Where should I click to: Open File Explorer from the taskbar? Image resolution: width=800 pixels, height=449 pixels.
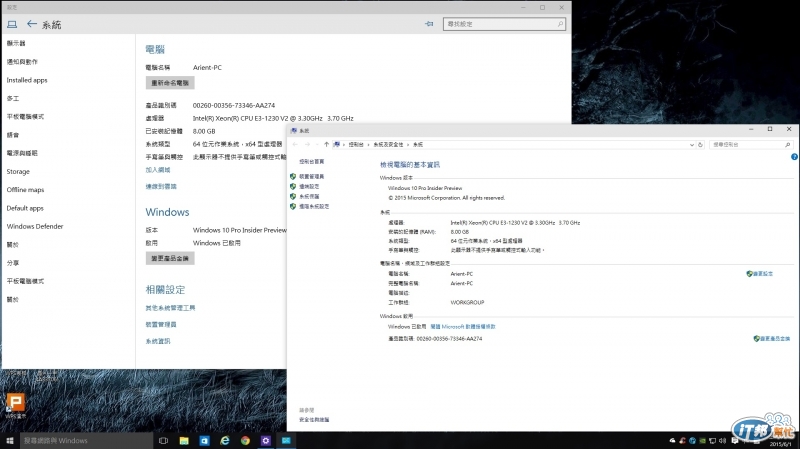point(184,440)
